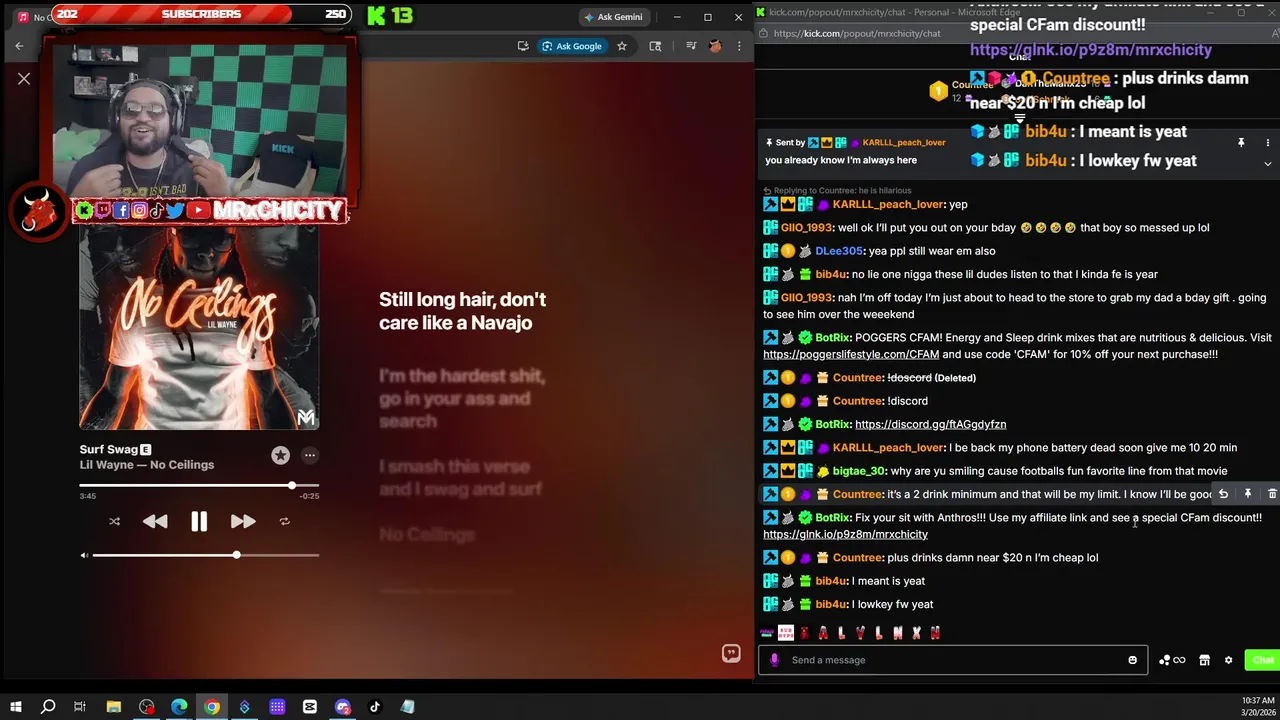Click the song progress slider
The height and width of the screenshot is (720, 1280).
point(199,485)
